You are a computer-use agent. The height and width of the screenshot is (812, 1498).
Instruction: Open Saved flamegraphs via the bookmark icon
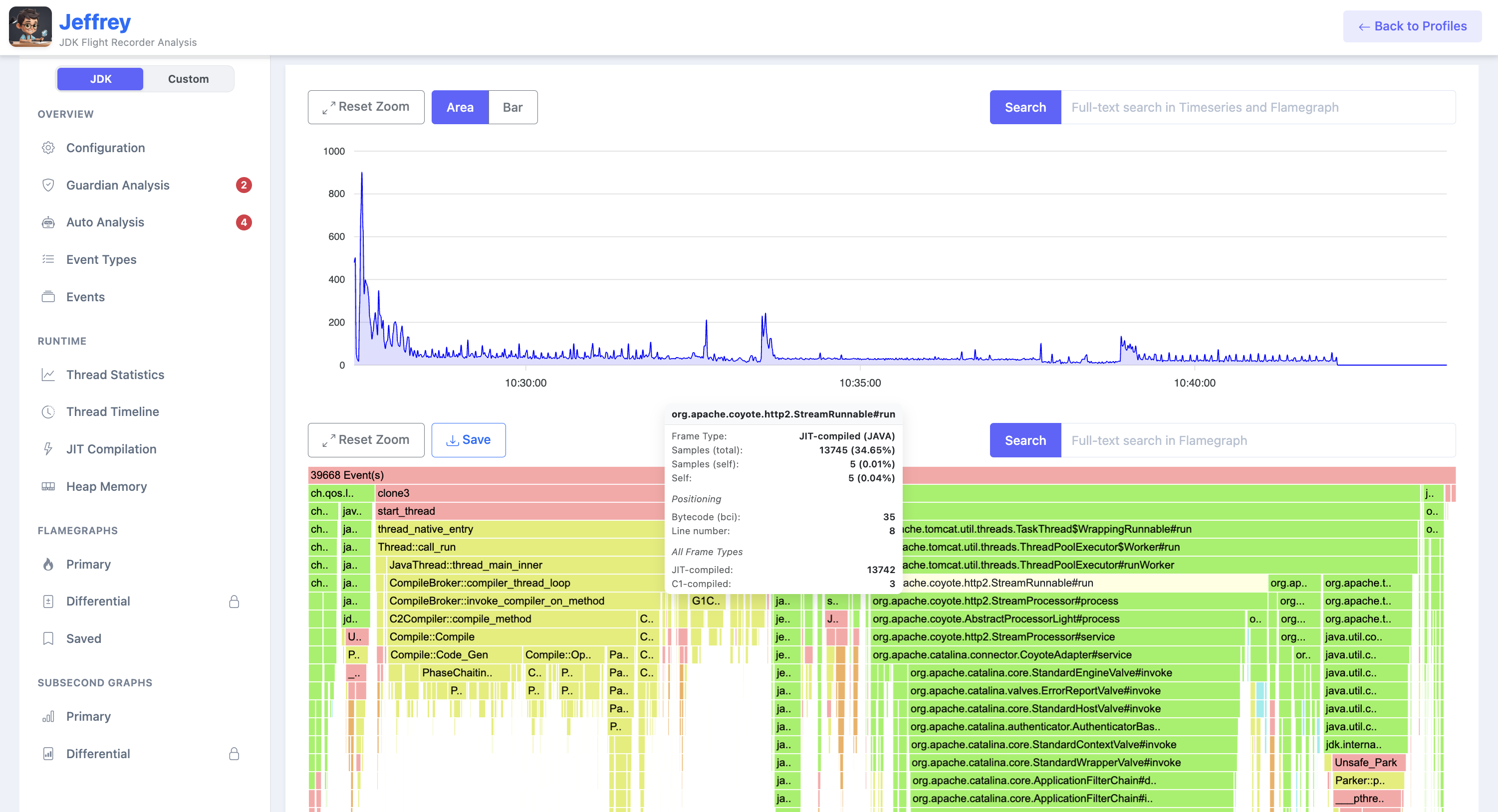point(49,638)
